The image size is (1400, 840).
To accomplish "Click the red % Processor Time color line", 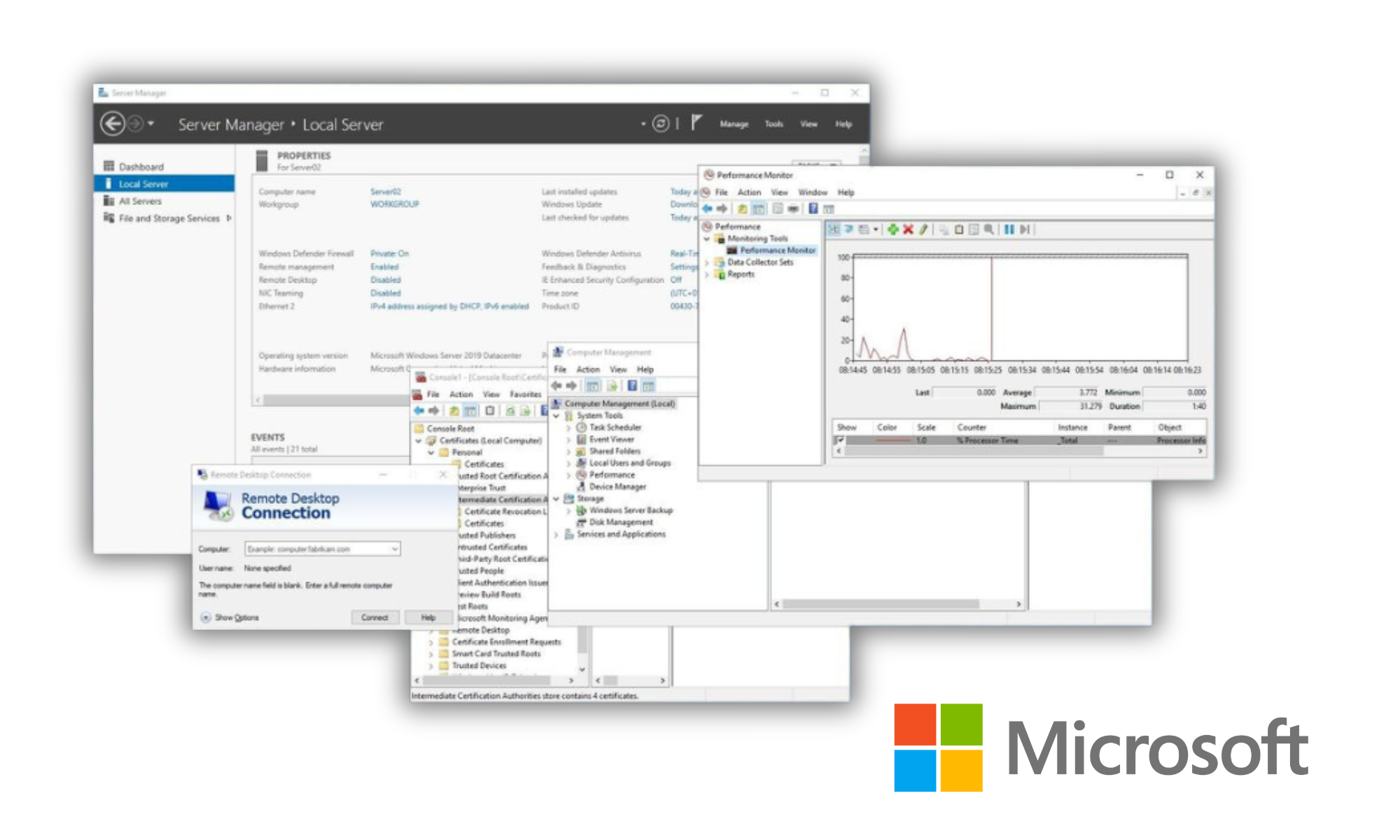I will pos(892,440).
